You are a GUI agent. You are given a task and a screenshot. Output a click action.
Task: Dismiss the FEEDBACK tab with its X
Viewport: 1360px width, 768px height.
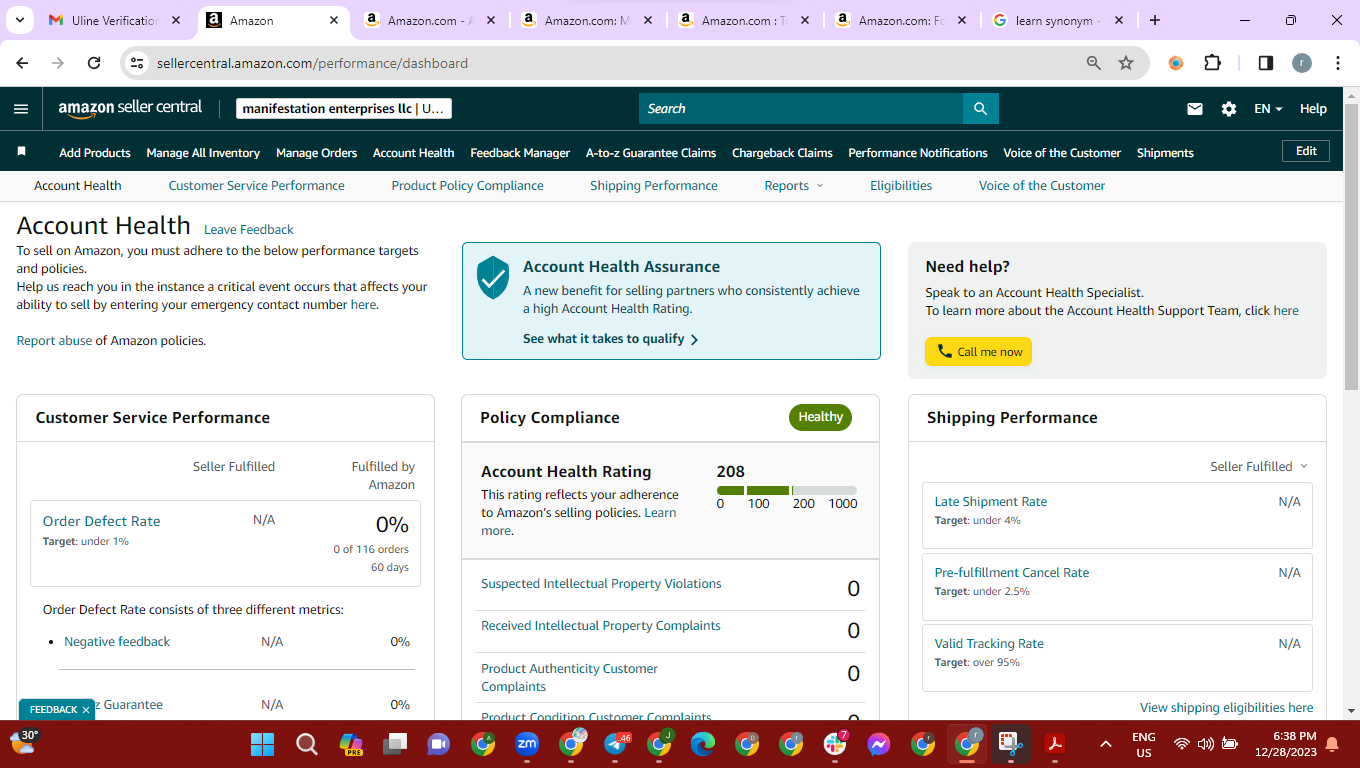click(86, 710)
